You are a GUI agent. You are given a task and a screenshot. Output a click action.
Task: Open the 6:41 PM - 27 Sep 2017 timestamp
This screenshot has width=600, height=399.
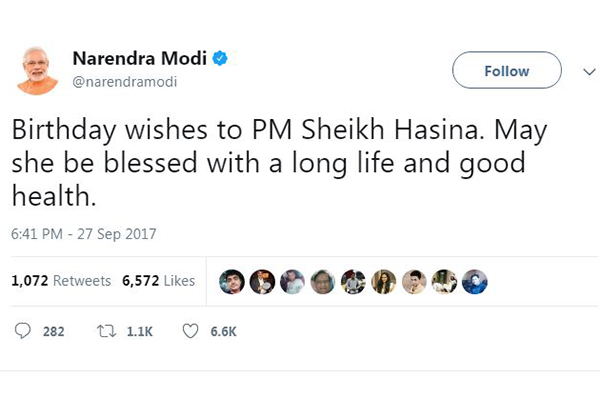(x=83, y=234)
